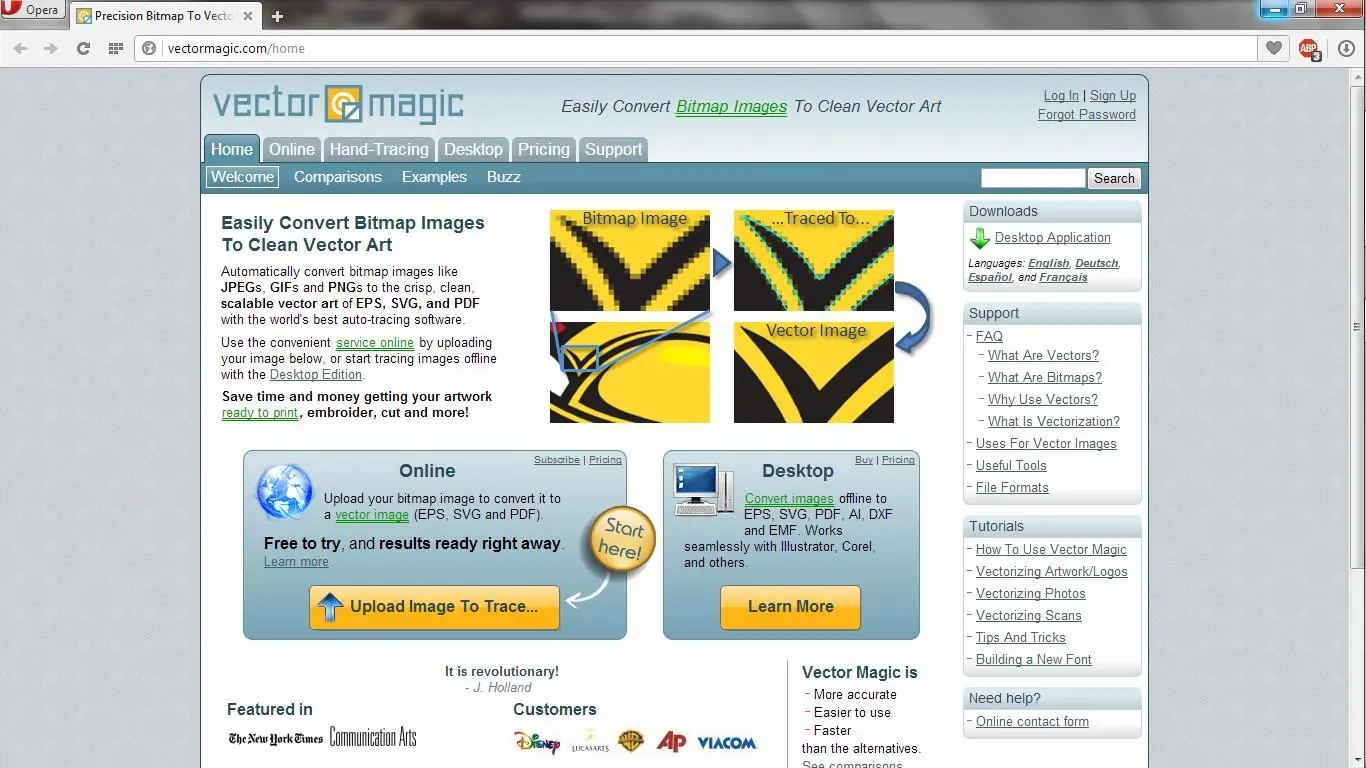Switch language to Français
This screenshot has width=1366, height=768.
pyautogui.click(x=1062, y=277)
